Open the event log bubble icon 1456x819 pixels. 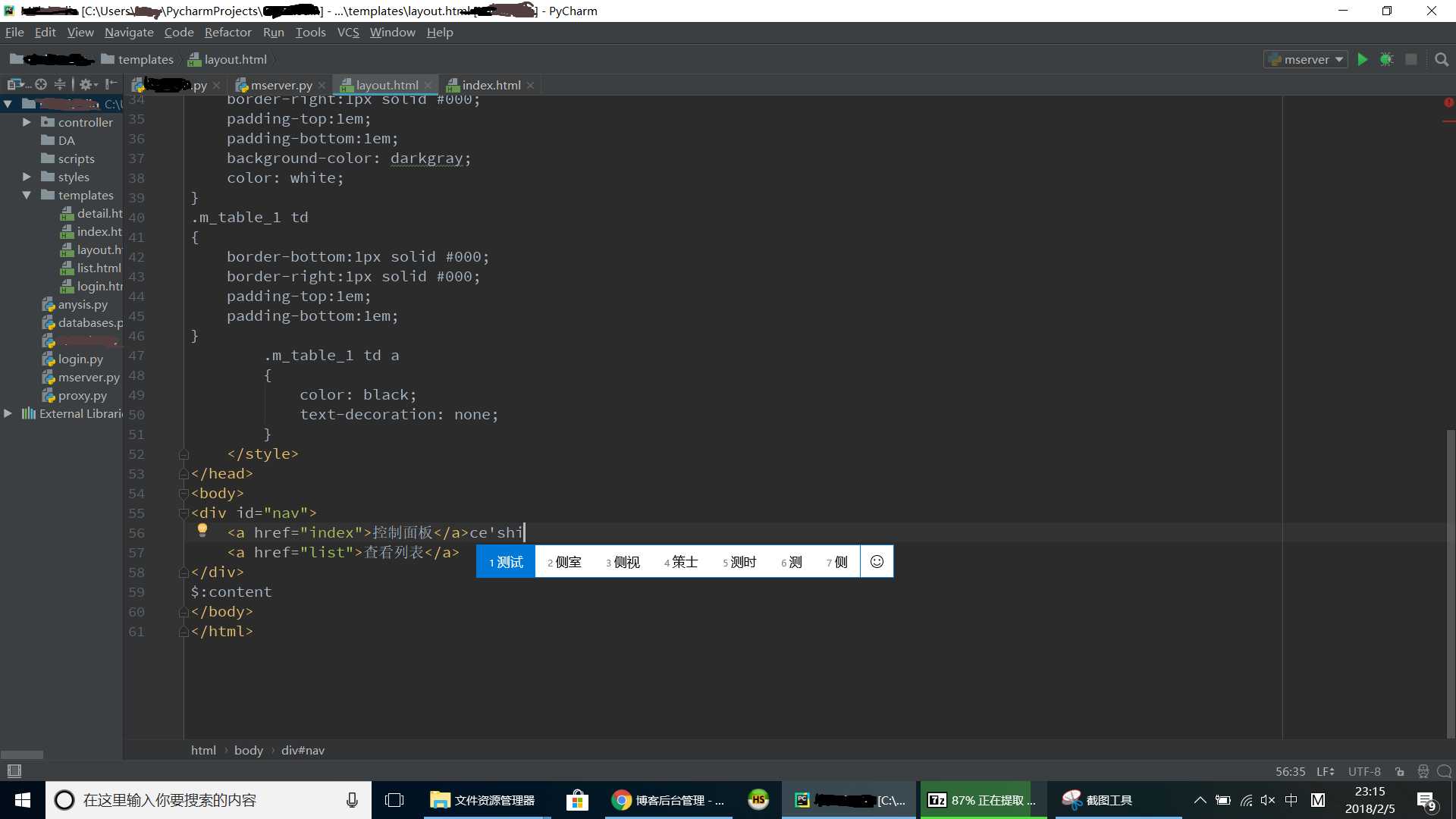tap(1444, 771)
